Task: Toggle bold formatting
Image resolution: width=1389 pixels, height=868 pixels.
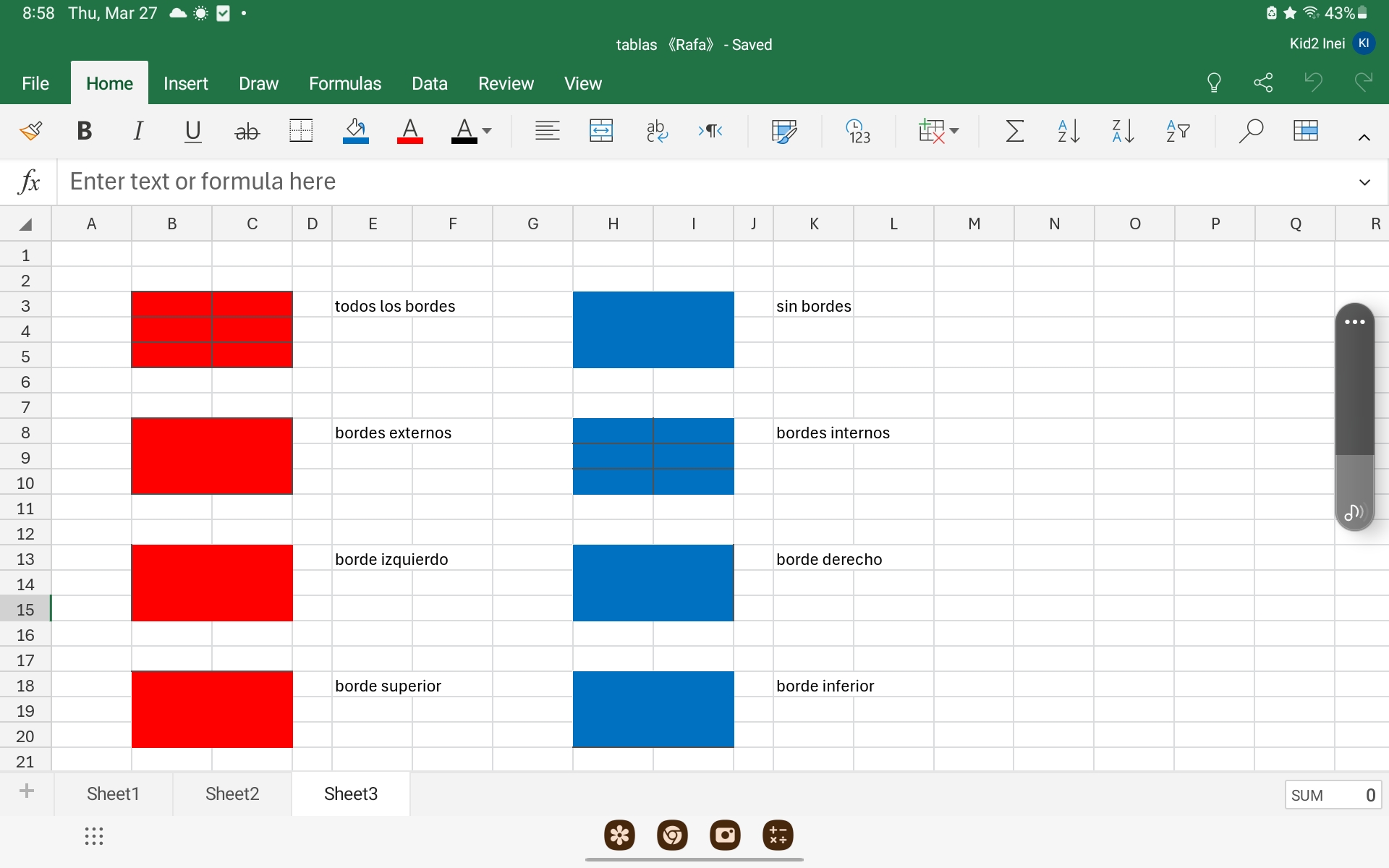Action: pyautogui.click(x=84, y=131)
